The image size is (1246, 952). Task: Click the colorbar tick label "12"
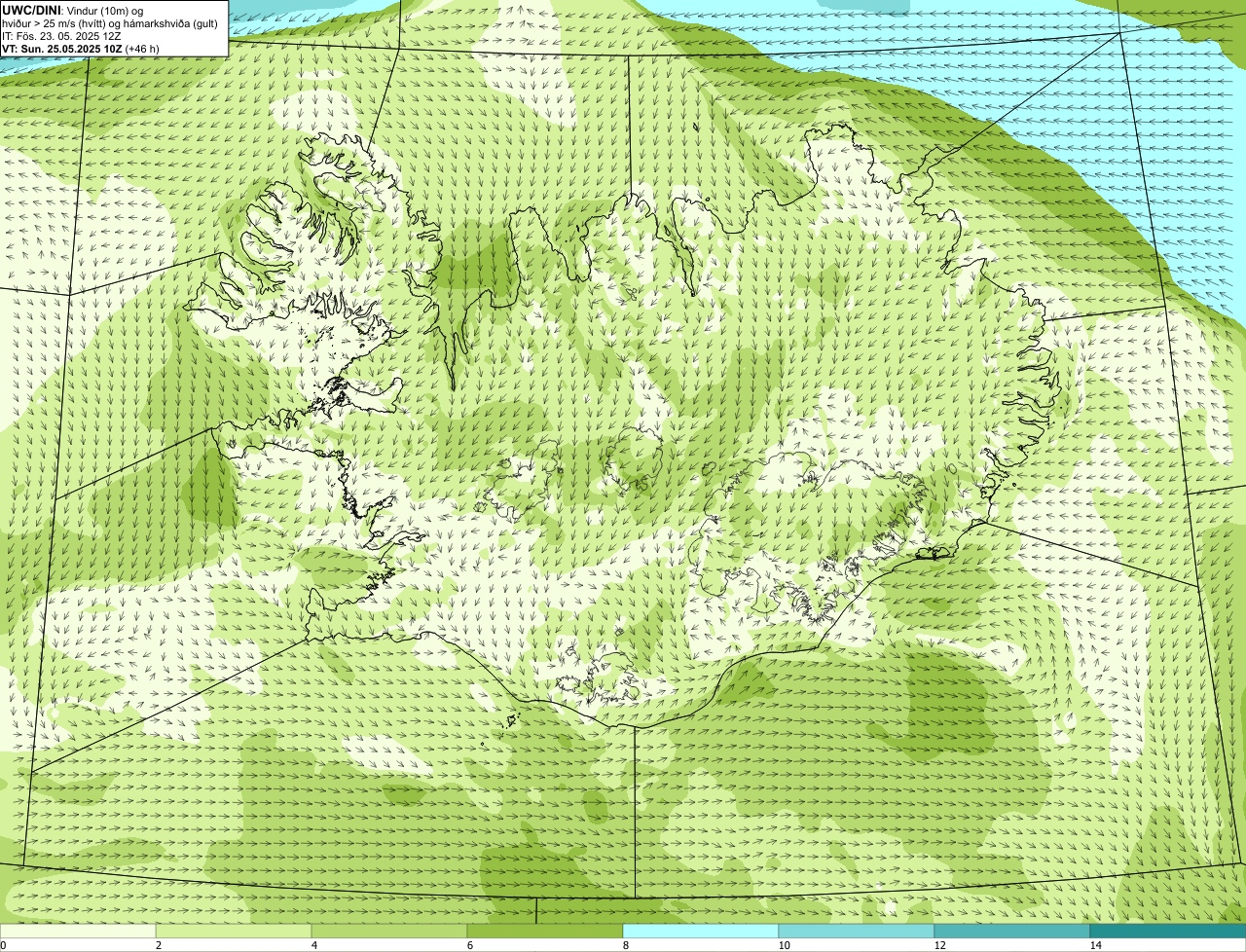[x=939, y=945]
